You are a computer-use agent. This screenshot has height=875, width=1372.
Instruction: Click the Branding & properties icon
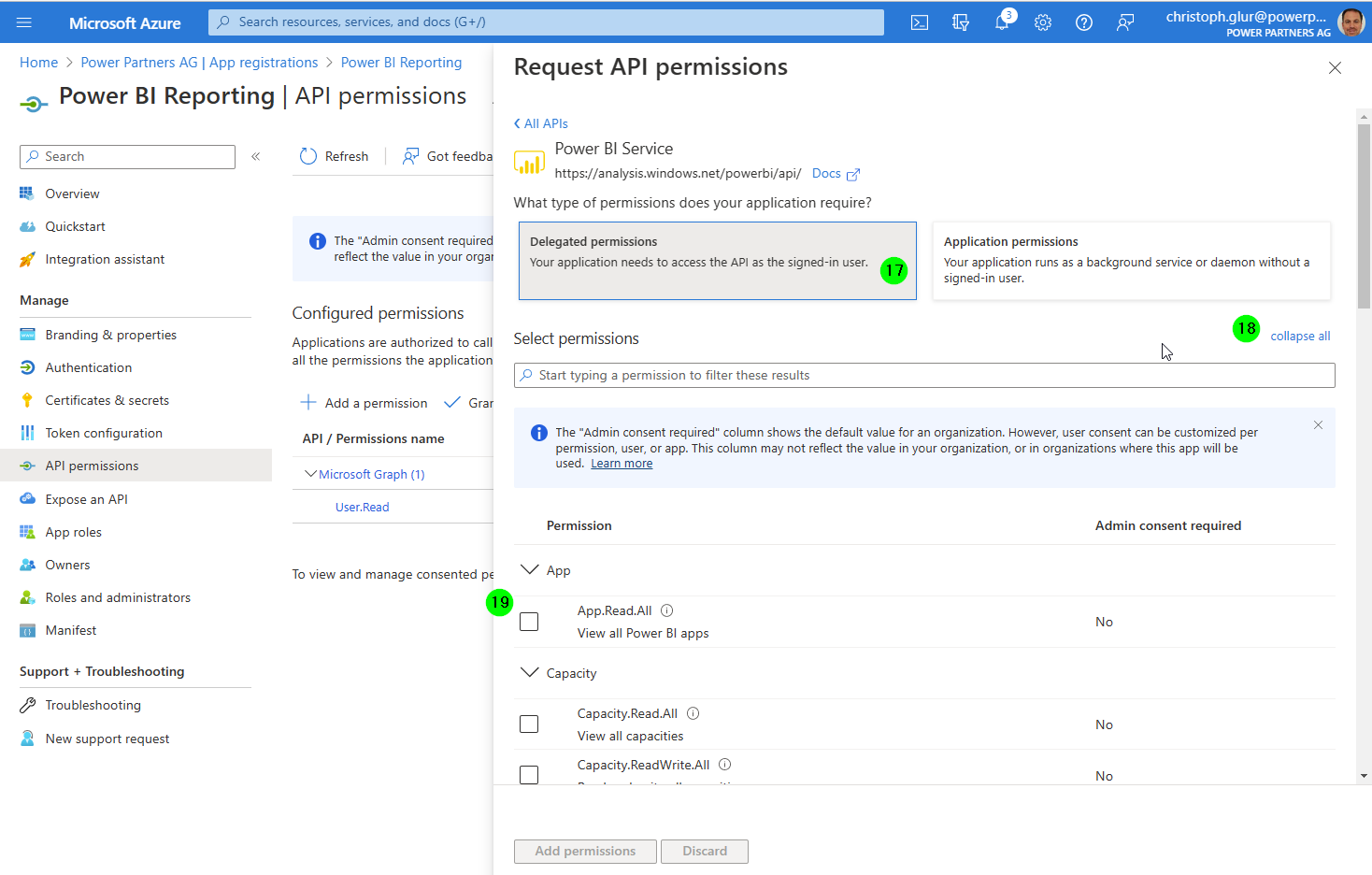27,335
